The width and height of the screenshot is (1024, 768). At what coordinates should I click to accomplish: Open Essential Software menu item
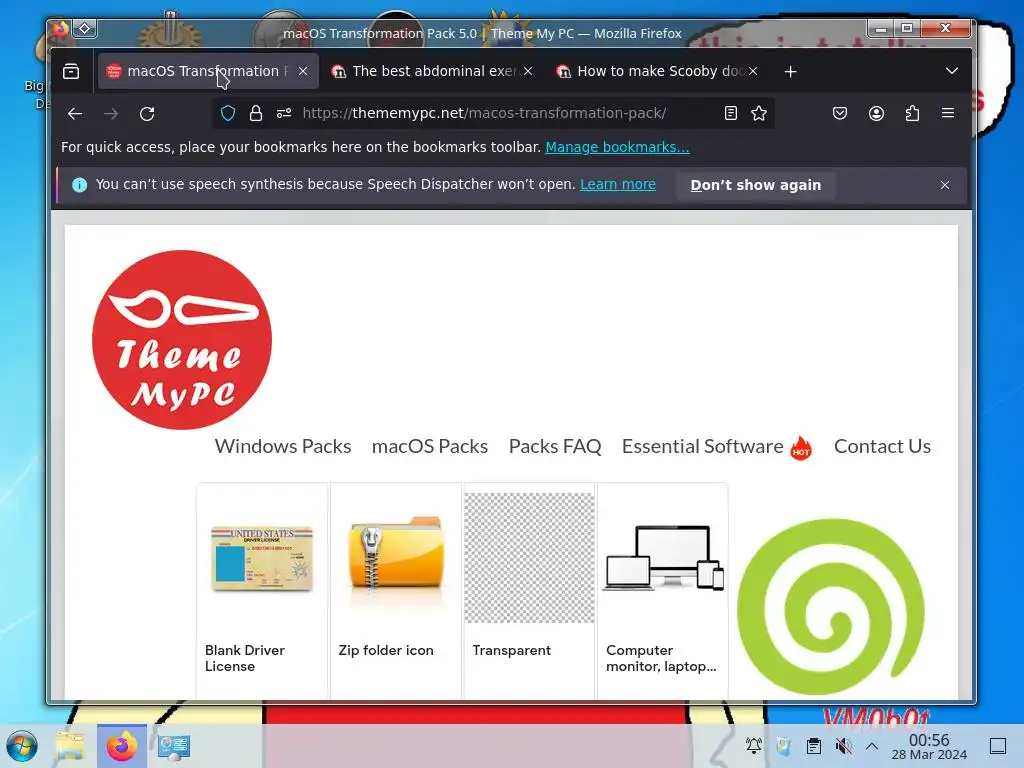click(703, 446)
